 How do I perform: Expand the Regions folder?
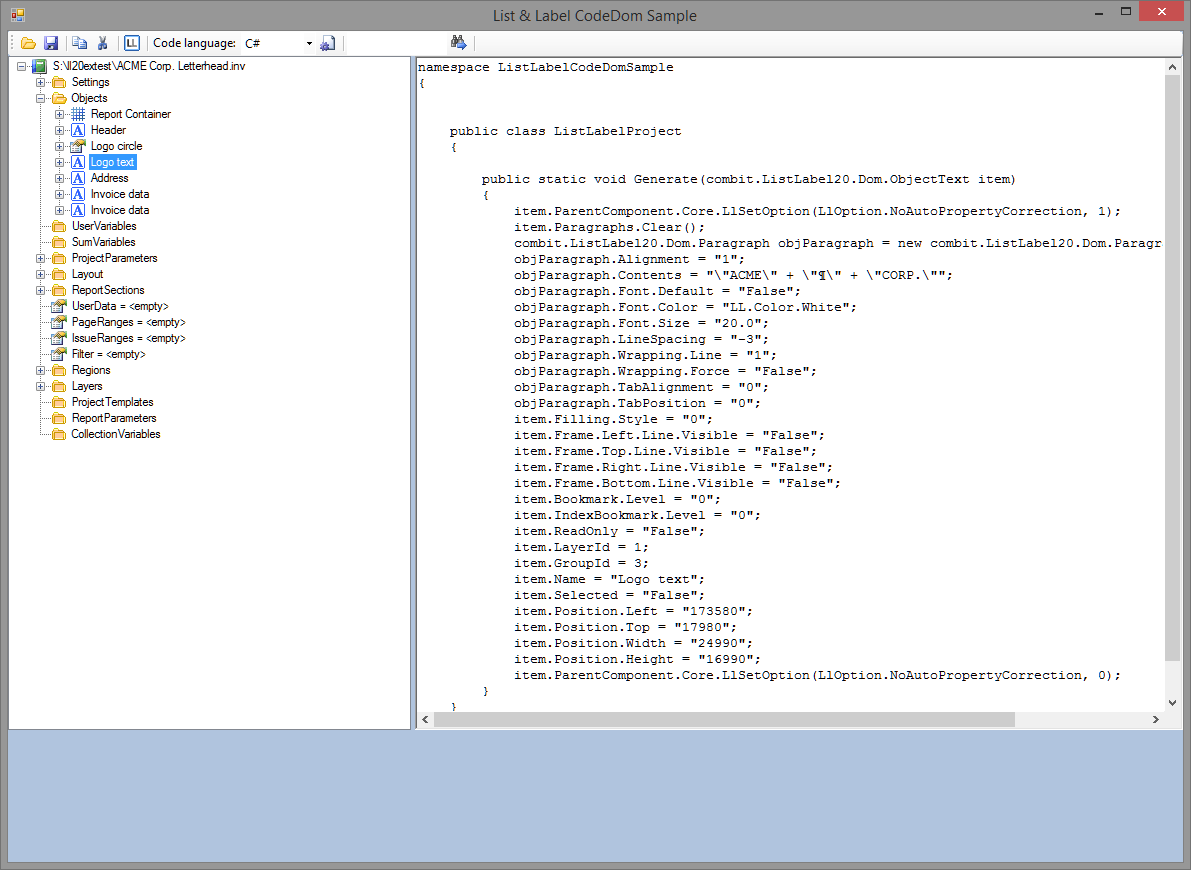(41, 370)
